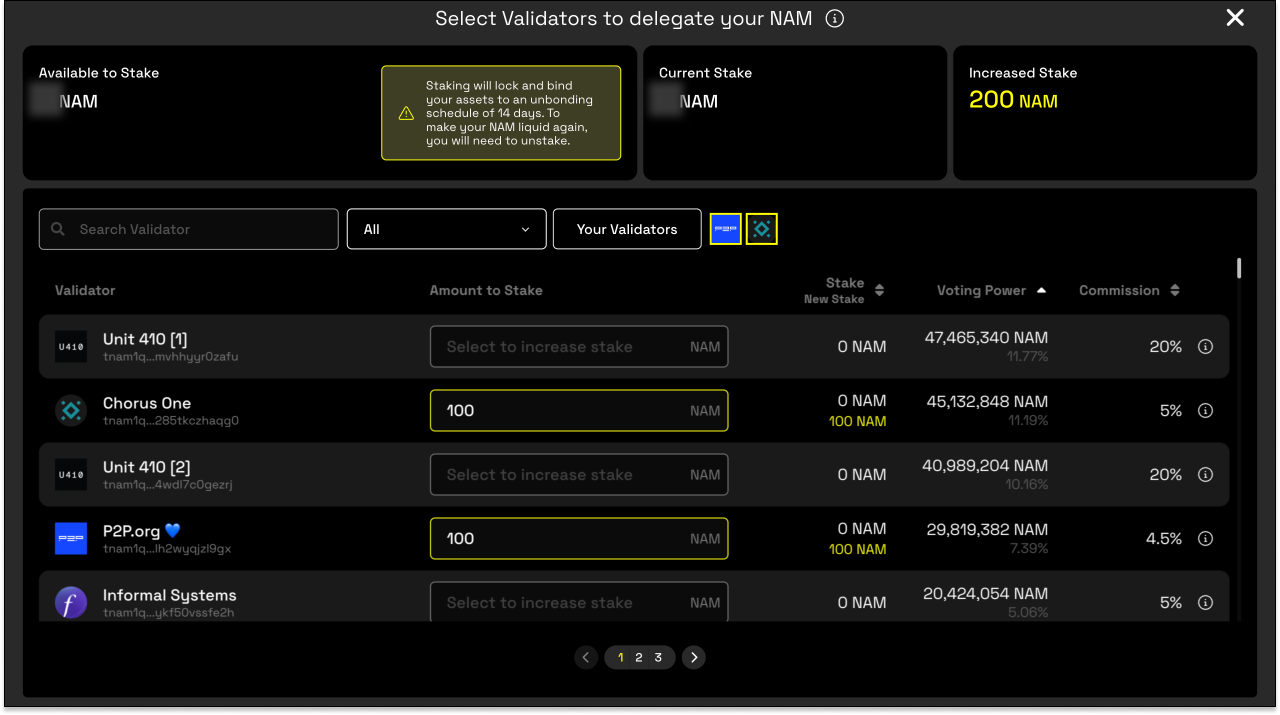Go to previous page arrow
Screen dimensions: 1280x715
[586, 657]
